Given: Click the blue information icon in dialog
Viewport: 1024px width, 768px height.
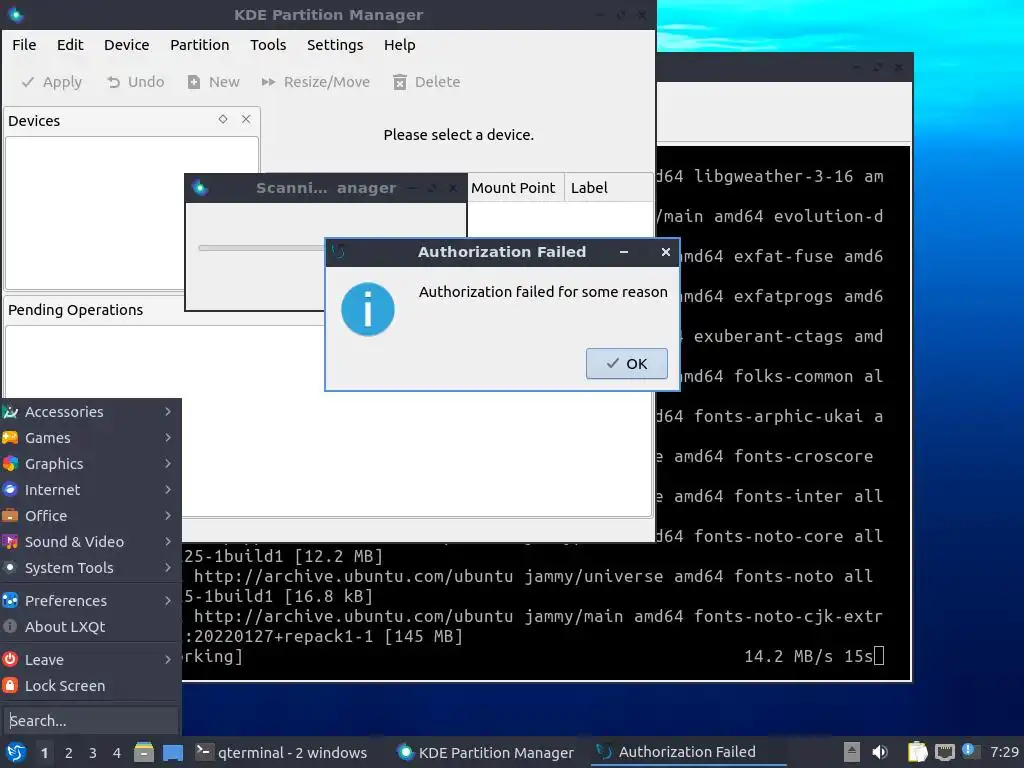Looking at the screenshot, I should pyautogui.click(x=368, y=310).
